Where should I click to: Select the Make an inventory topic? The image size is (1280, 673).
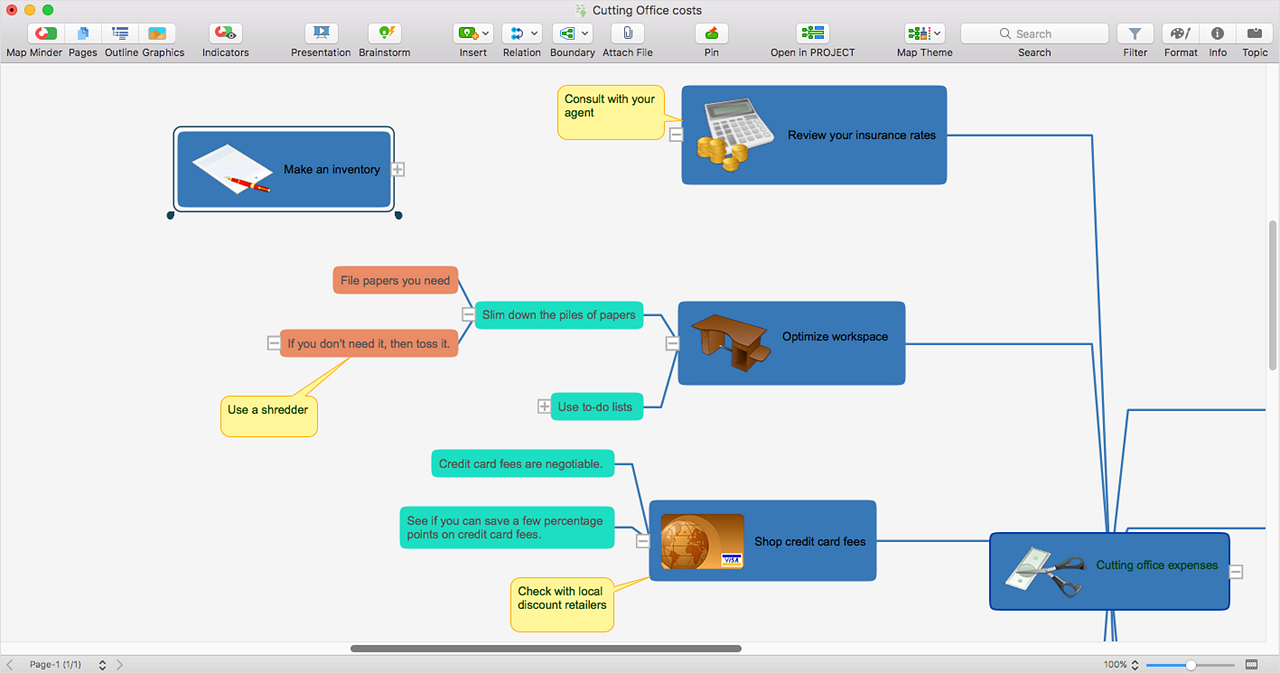coord(283,170)
